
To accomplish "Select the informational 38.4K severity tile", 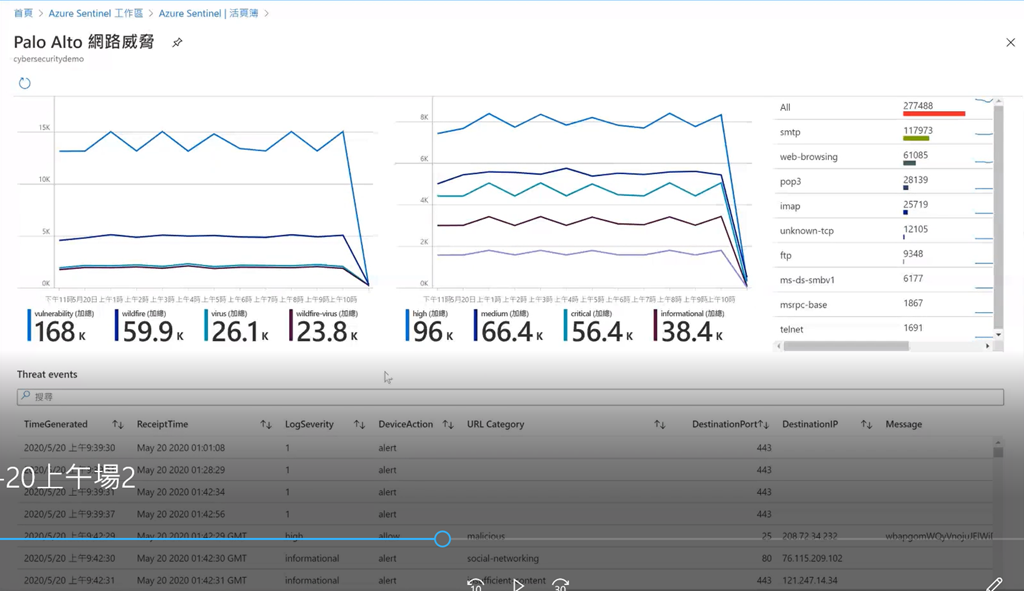I will [x=690, y=326].
